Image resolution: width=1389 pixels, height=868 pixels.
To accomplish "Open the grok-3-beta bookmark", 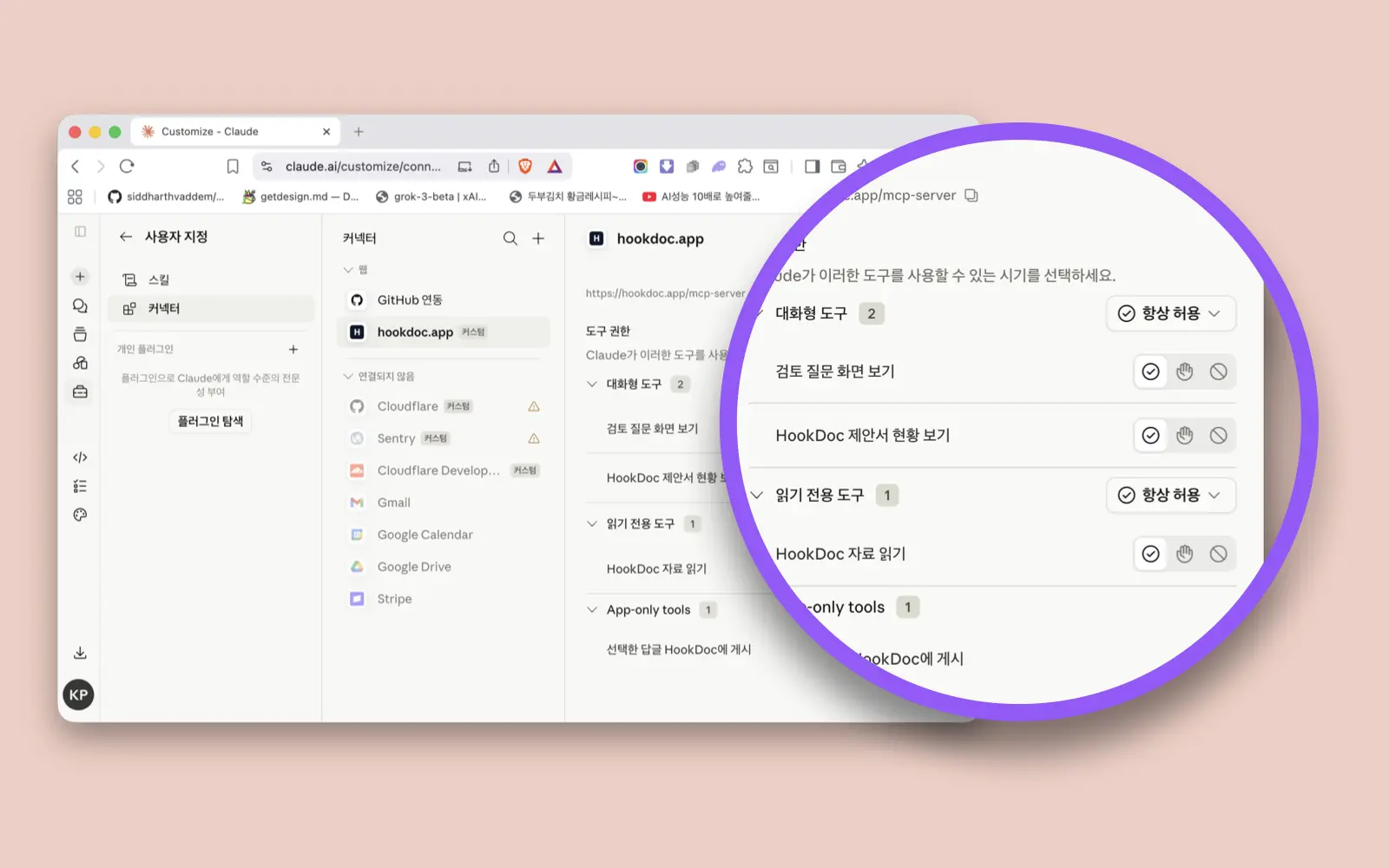I will 431,197.
